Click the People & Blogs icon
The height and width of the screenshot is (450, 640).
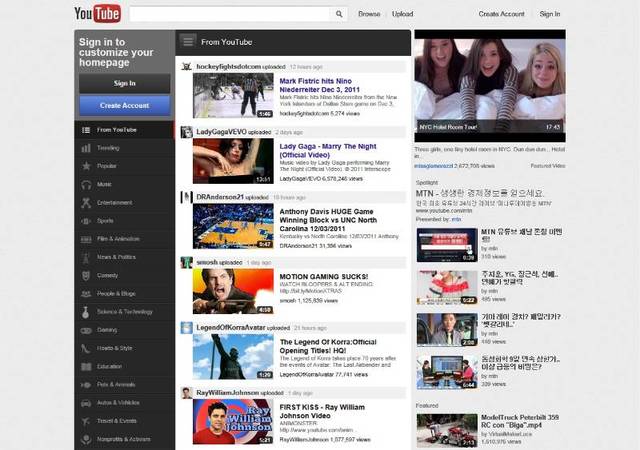(86, 294)
